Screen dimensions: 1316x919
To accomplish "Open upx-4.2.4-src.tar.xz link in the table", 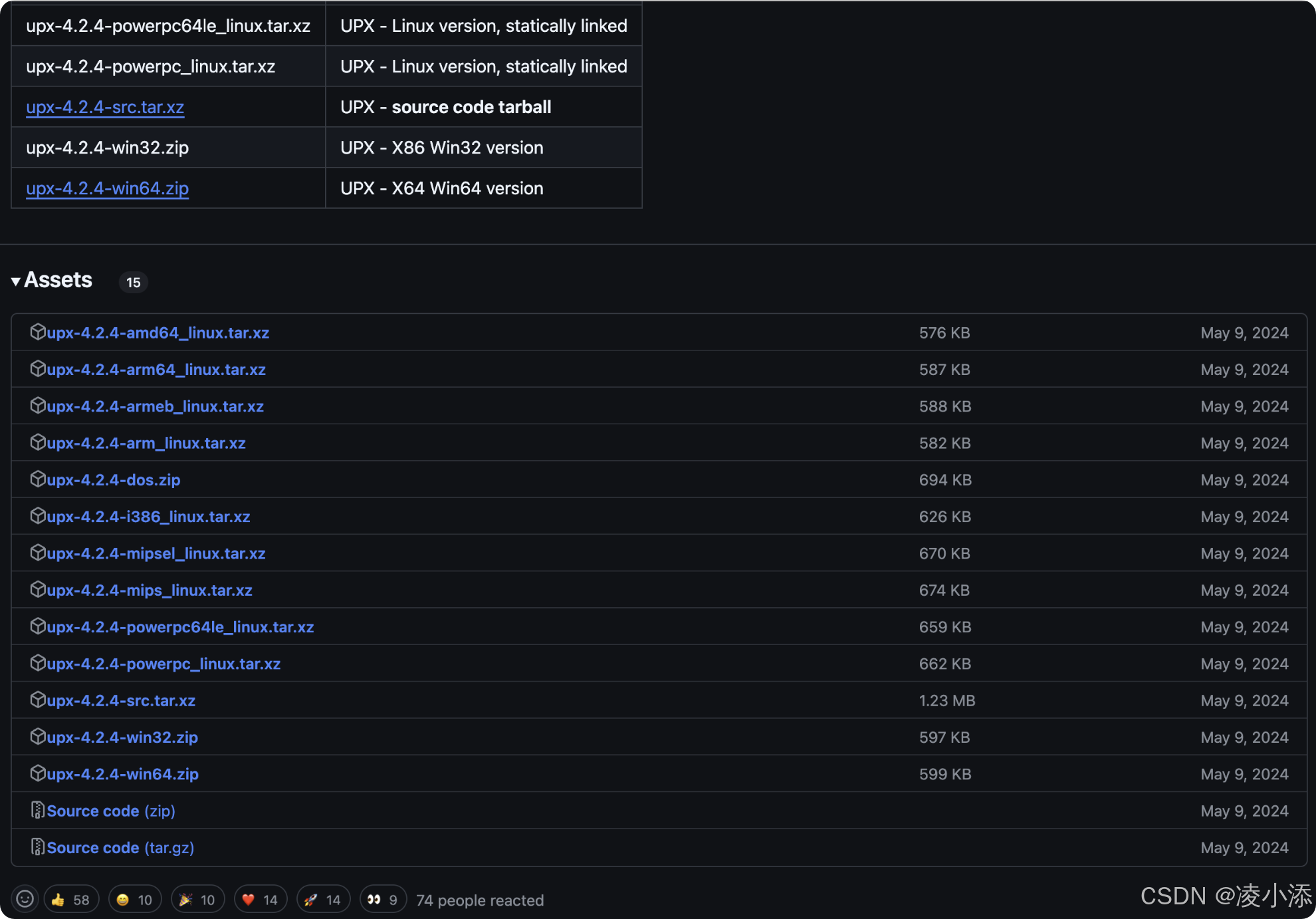I will (105, 107).
